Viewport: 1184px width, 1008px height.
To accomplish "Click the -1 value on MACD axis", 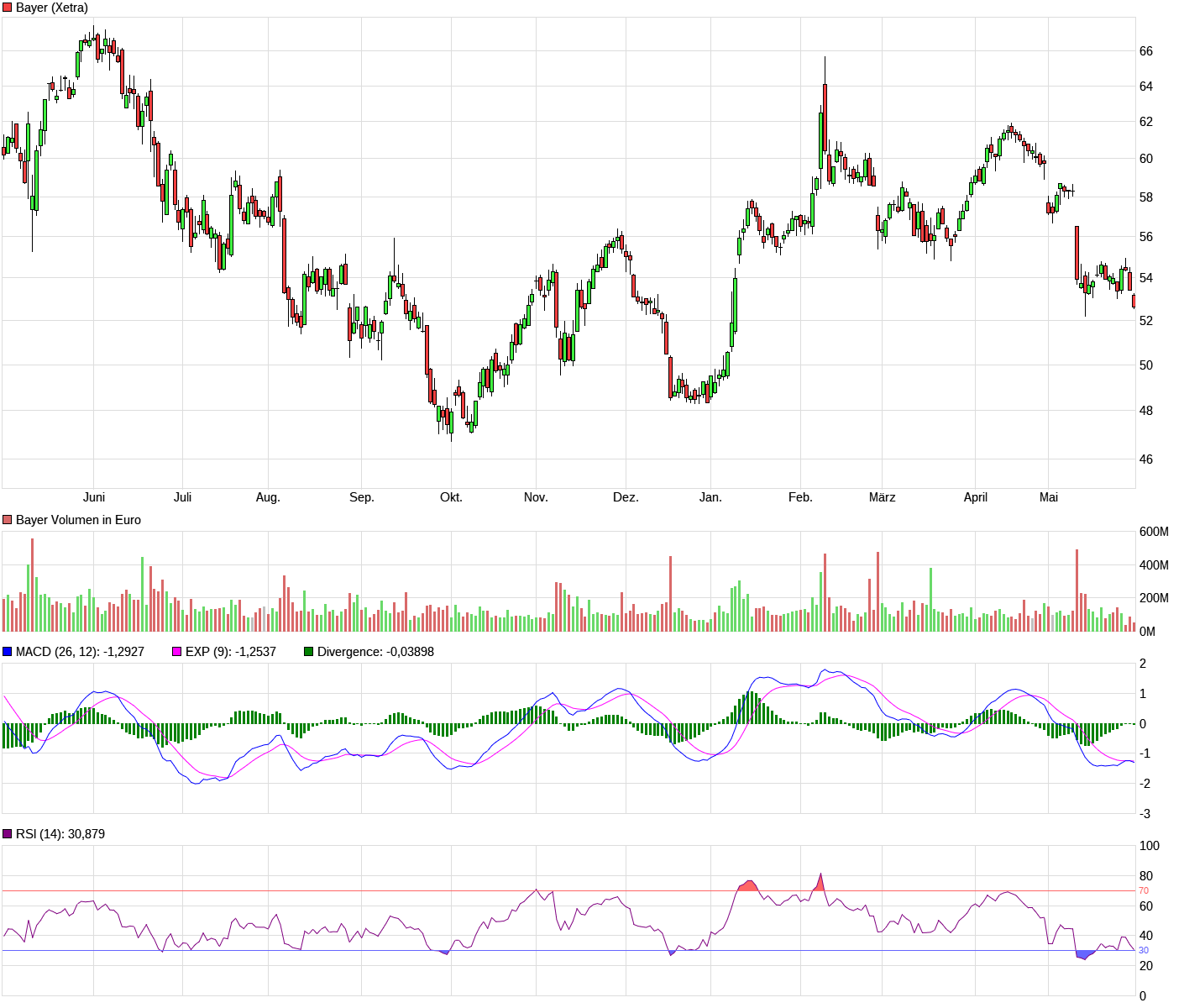I will [1143, 754].
